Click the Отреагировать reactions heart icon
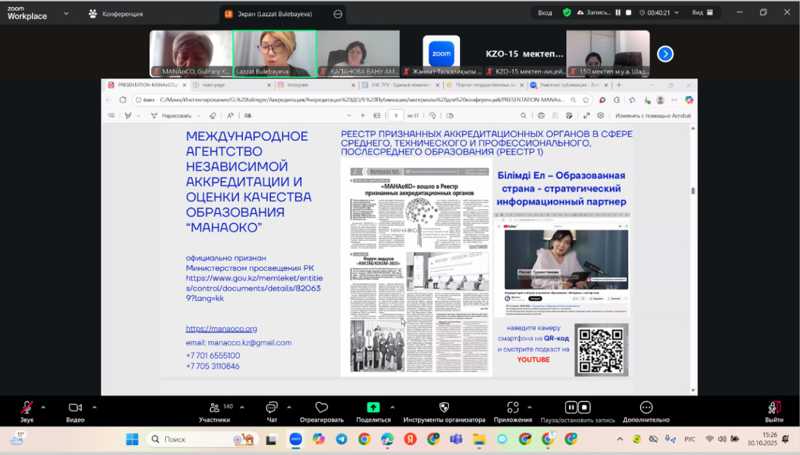Image resolution: width=800 pixels, height=455 pixels. pyautogui.click(x=321, y=408)
